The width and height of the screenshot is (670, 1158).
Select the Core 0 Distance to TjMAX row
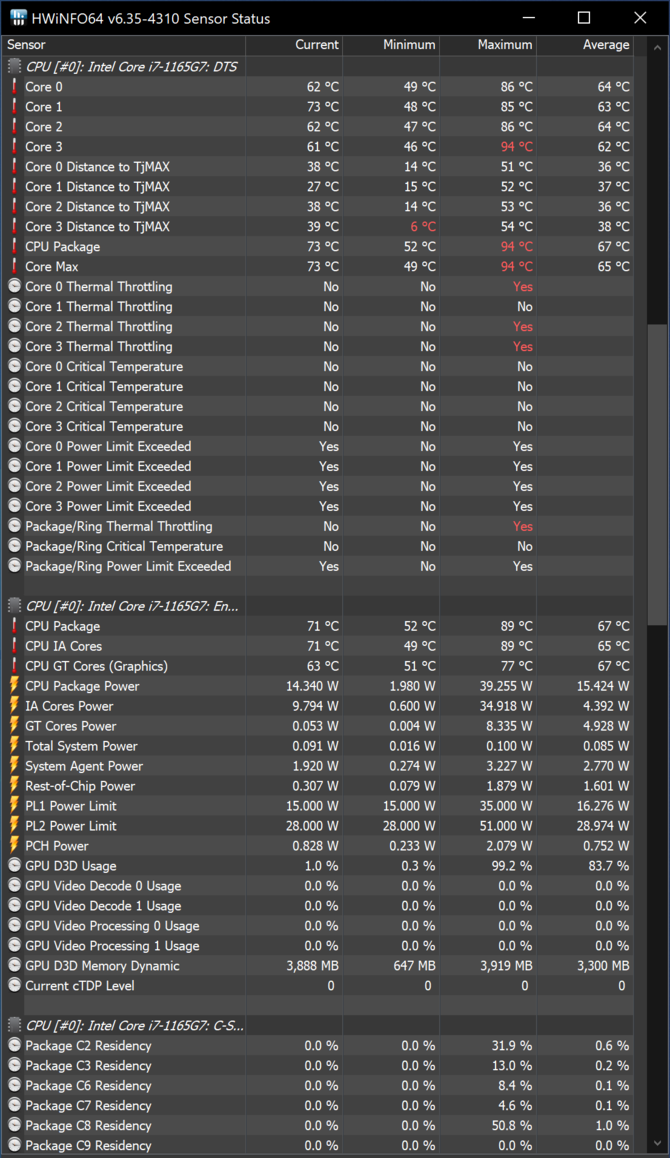point(318,166)
